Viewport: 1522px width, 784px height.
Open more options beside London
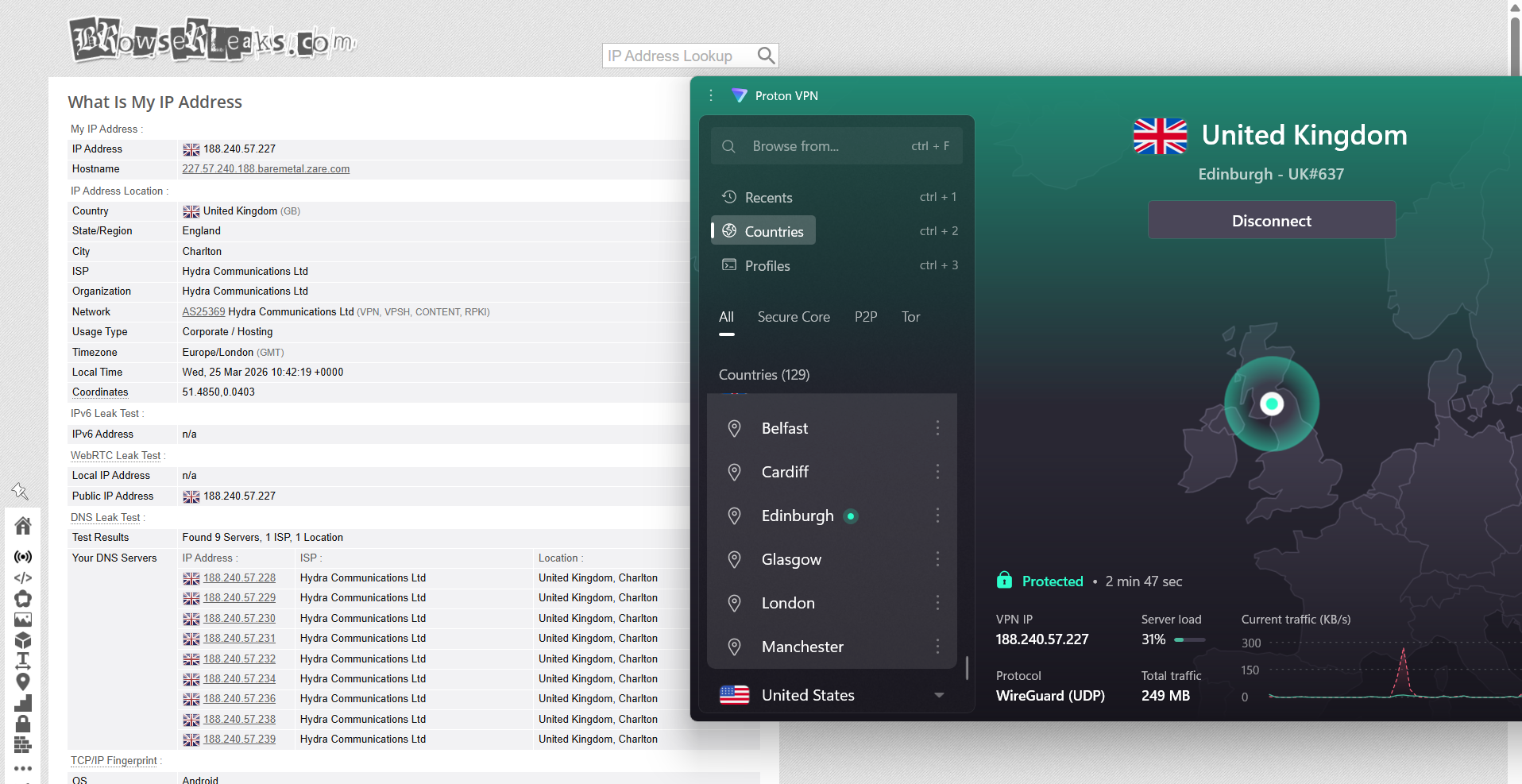[x=937, y=603]
